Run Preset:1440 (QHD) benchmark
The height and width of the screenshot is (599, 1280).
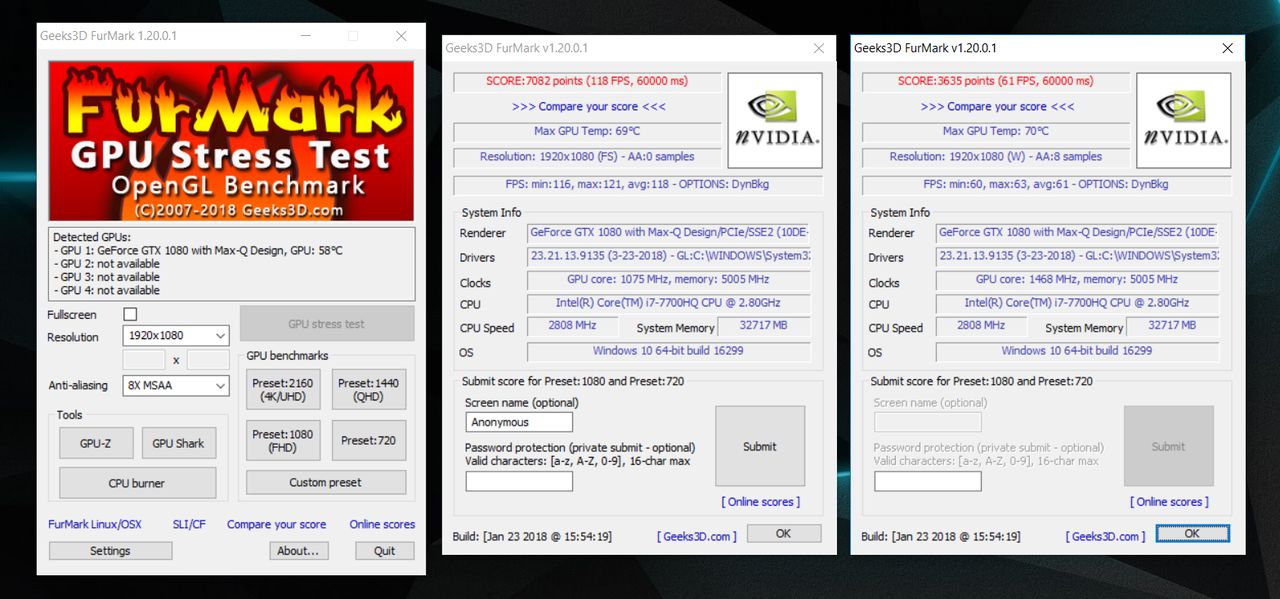tap(369, 389)
